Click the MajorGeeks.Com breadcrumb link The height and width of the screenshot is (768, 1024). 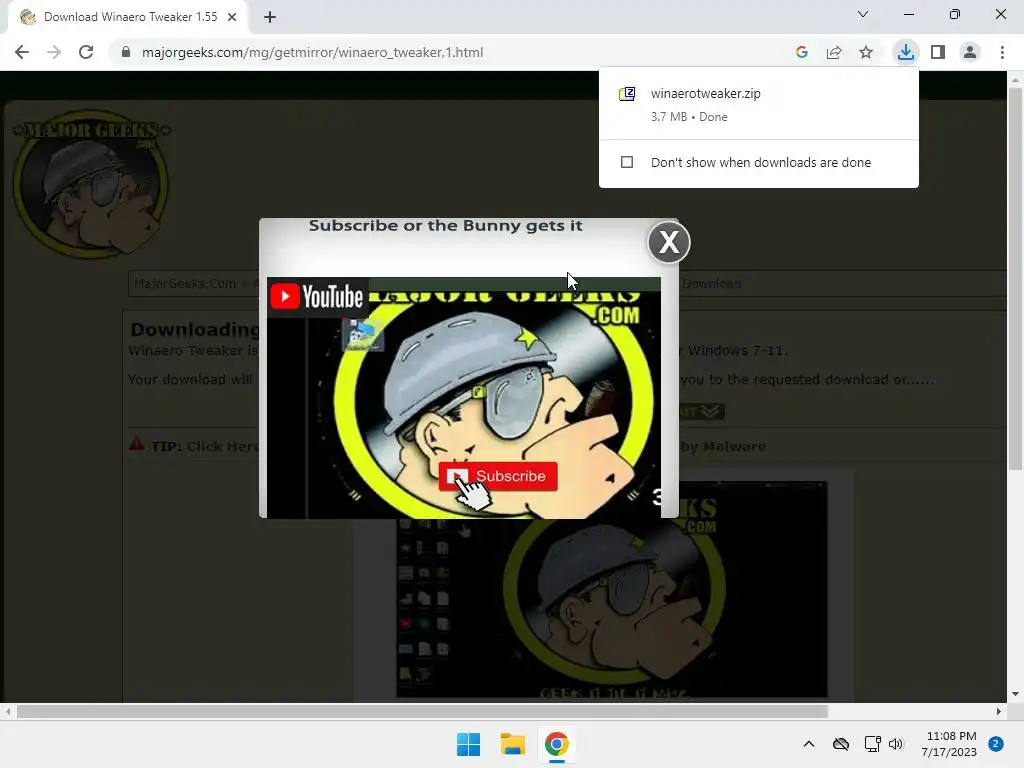(x=185, y=283)
